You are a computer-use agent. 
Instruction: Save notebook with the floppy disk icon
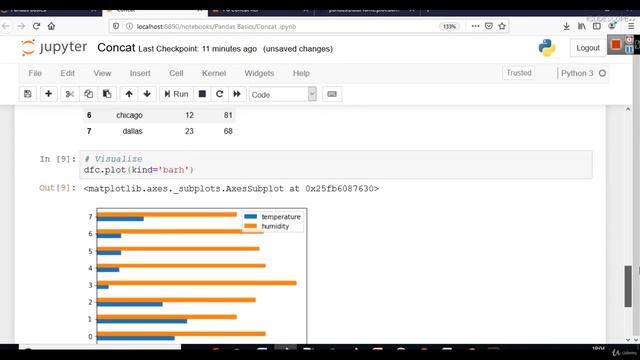point(28,94)
